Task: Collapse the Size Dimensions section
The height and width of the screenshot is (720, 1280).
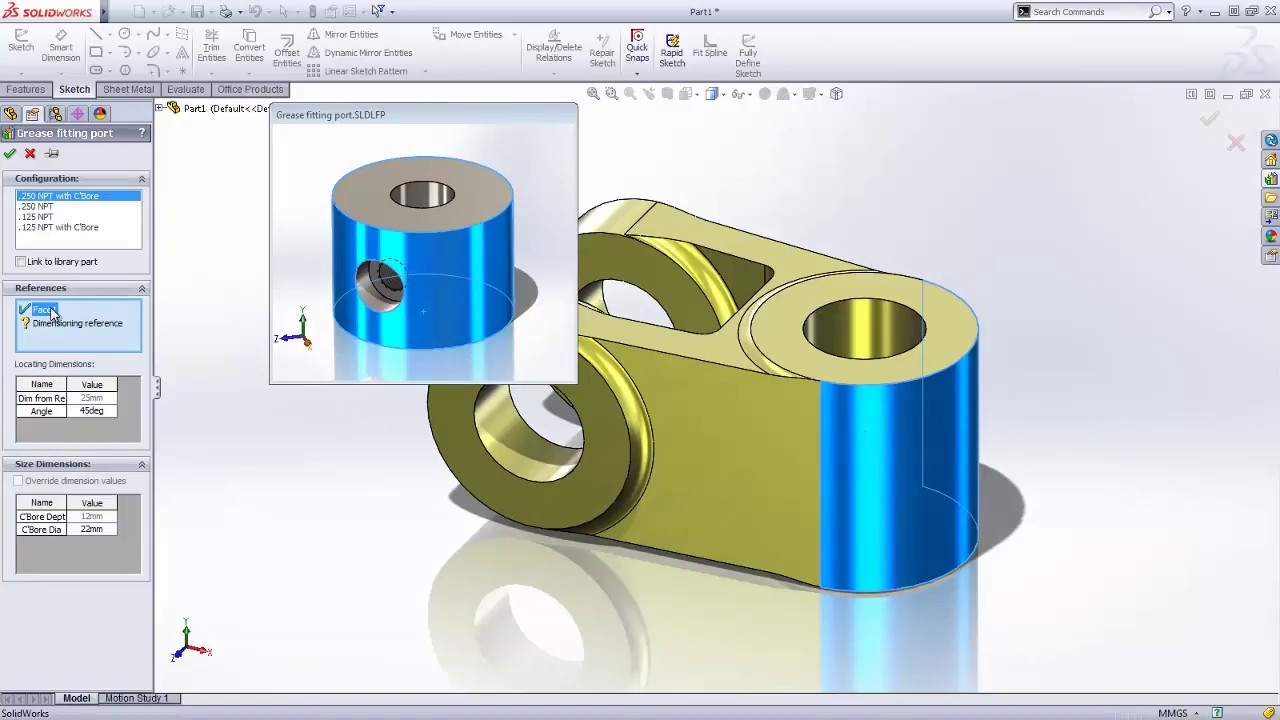Action: pyautogui.click(x=141, y=464)
